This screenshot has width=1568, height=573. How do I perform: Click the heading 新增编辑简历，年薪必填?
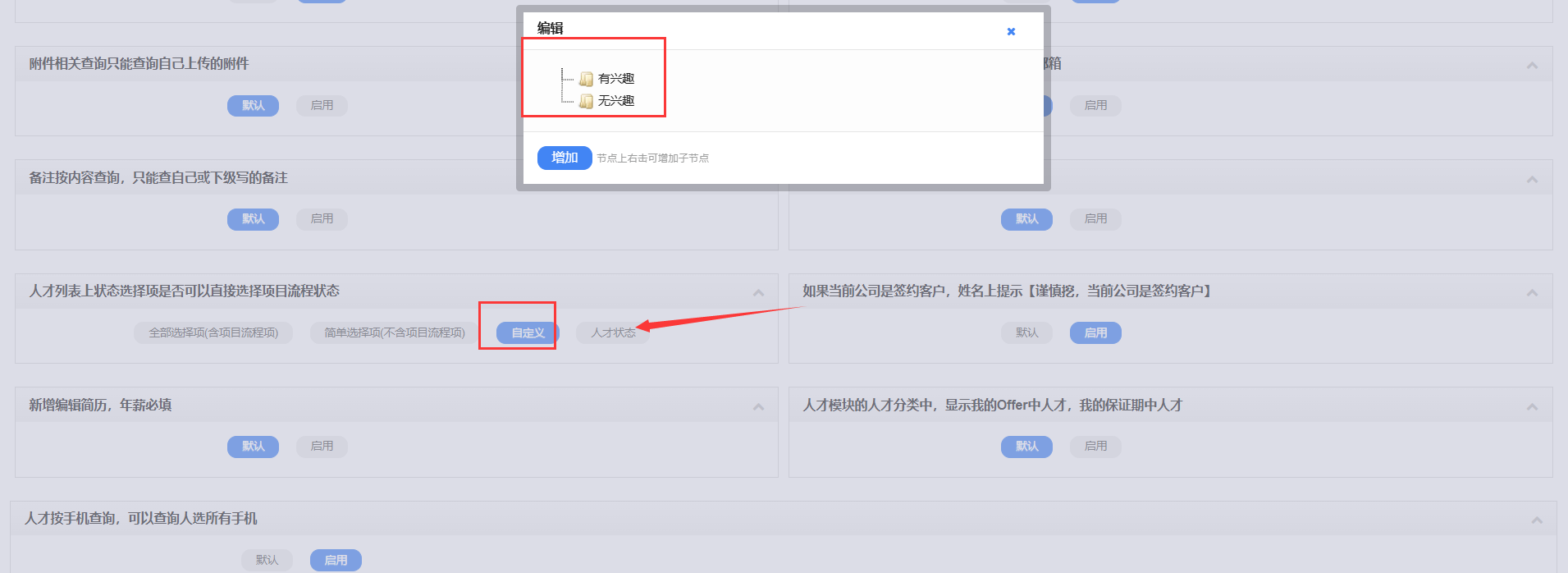click(x=100, y=406)
